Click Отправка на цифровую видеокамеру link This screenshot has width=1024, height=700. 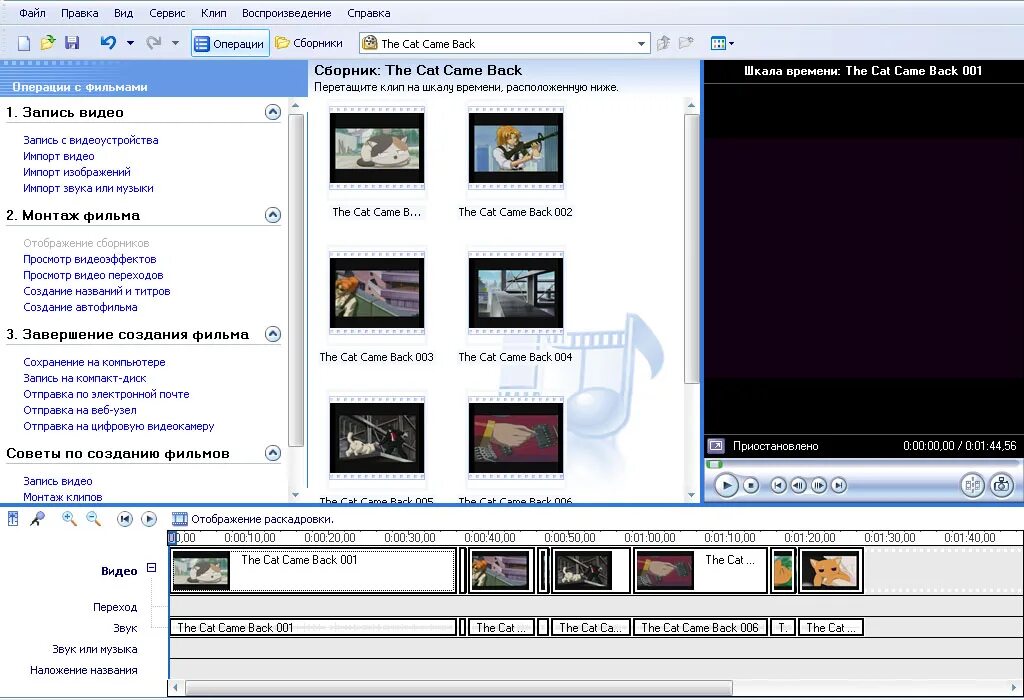pos(119,426)
